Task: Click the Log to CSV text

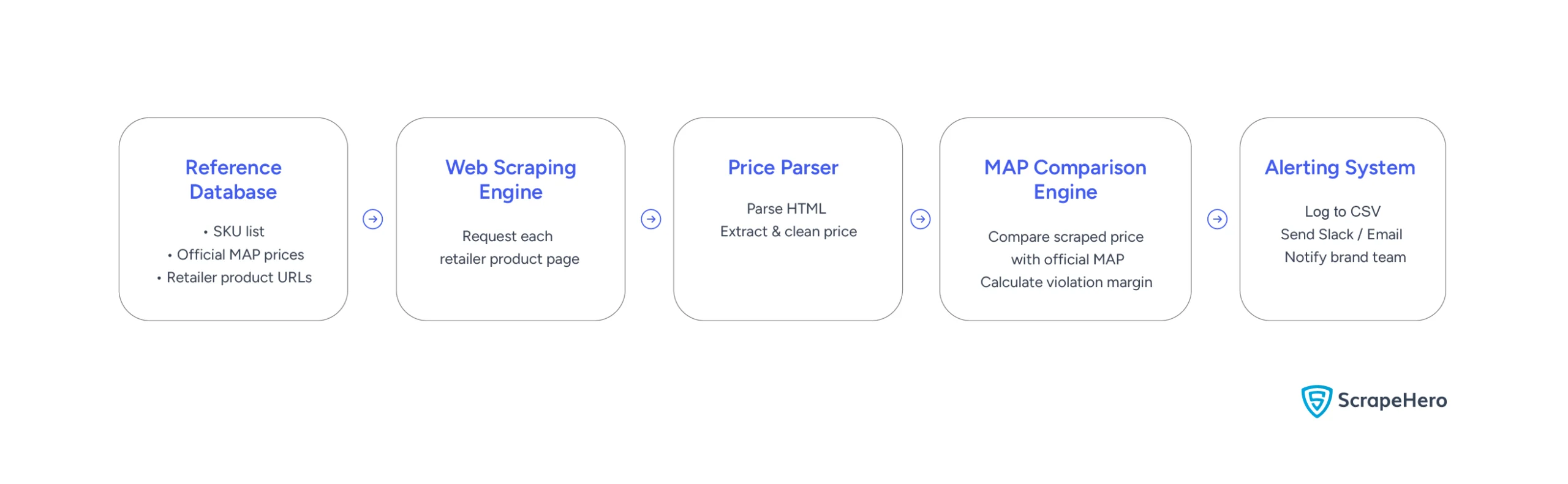Action: pyautogui.click(x=1342, y=212)
